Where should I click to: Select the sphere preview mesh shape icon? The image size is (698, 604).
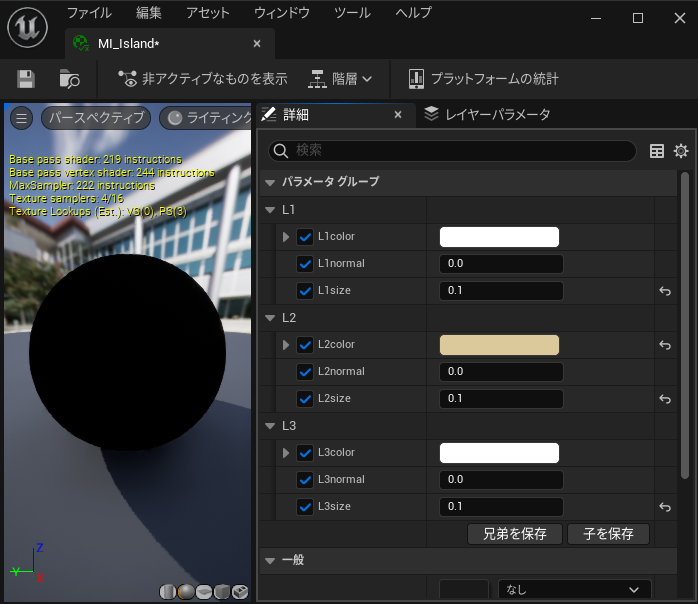[x=186, y=591]
